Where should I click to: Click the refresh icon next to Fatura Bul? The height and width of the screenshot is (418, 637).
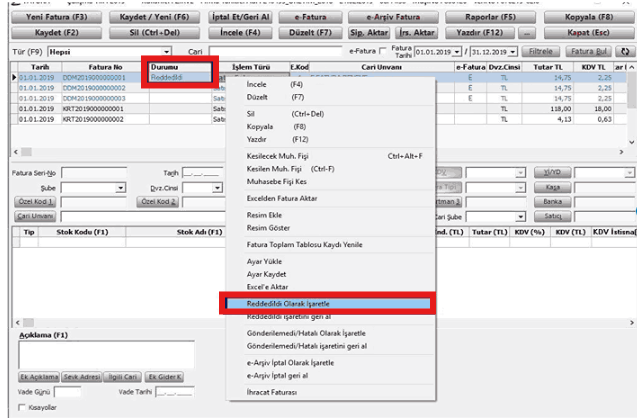click(x=625, y=52)
